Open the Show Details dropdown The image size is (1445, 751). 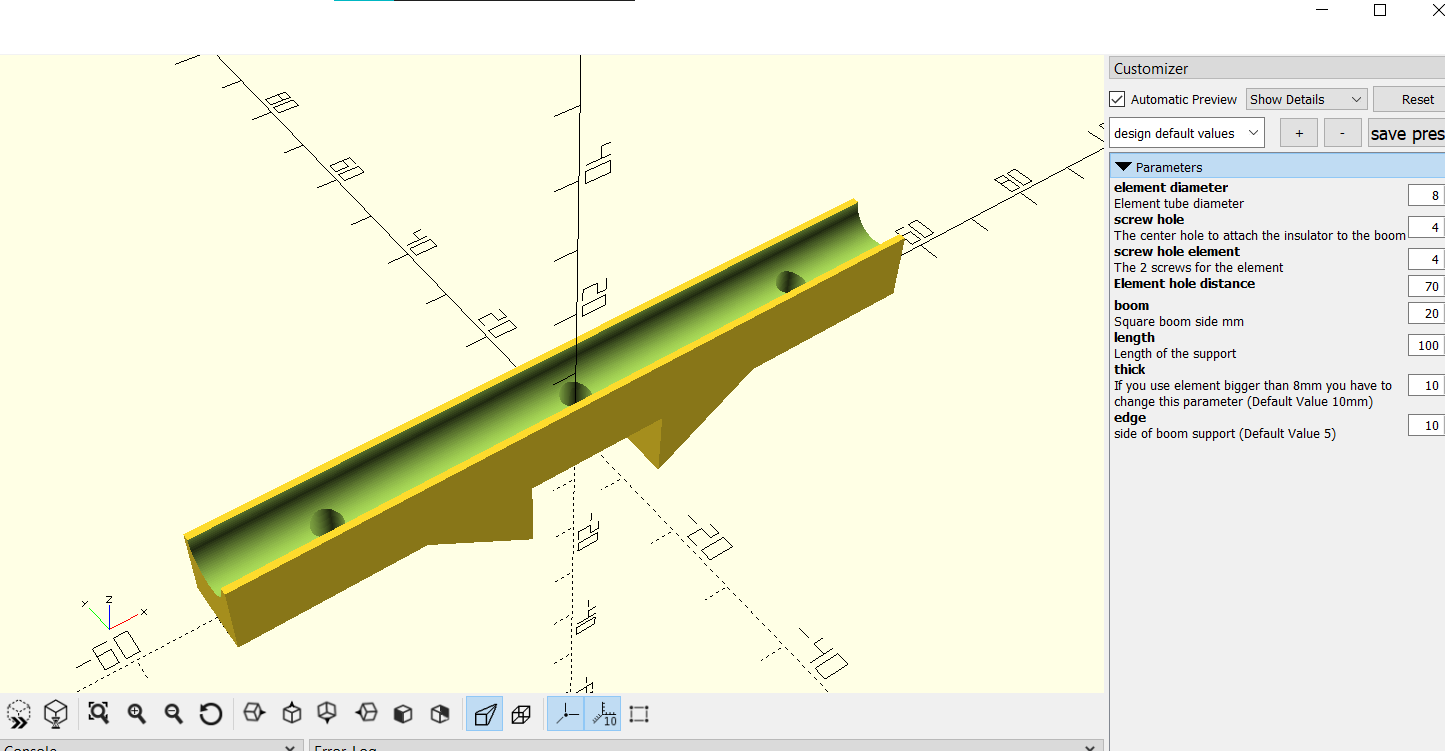coord(1306,99)
